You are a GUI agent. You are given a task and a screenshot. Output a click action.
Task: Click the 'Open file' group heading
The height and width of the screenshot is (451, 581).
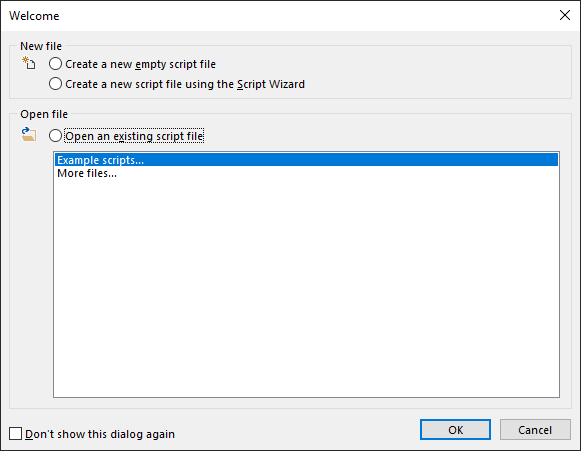[44, 114]
